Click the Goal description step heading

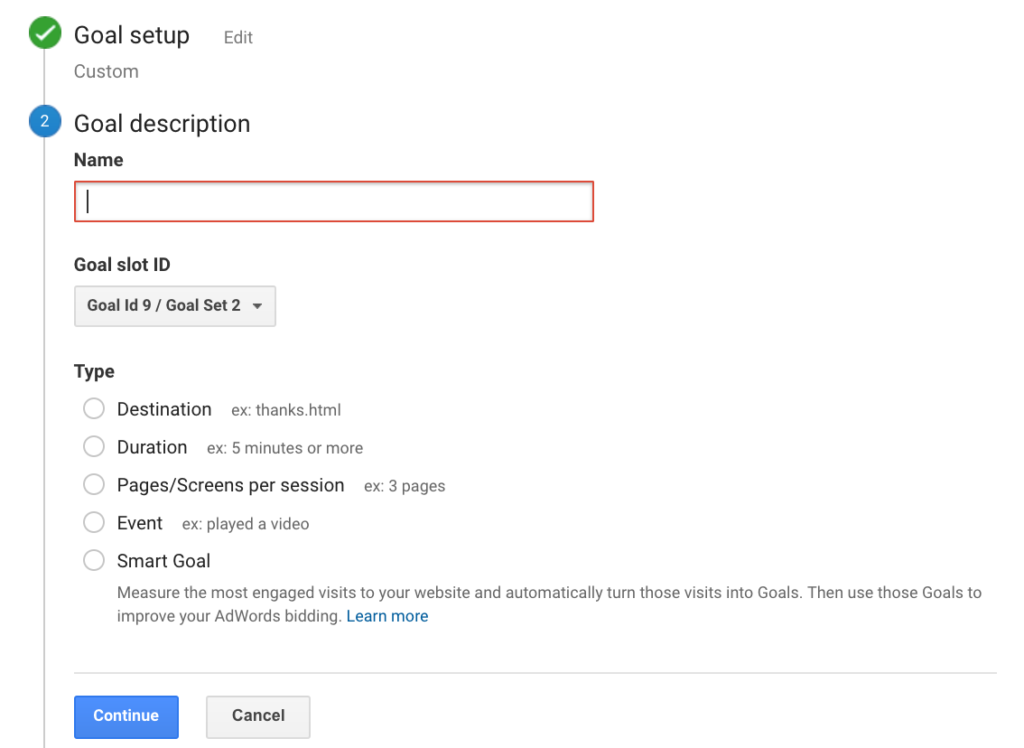click(162, 124)
